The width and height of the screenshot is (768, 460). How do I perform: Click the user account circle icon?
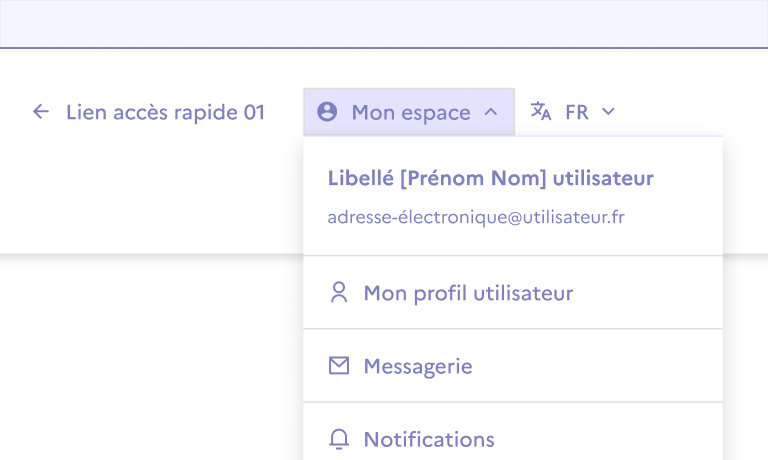(x=327, y=112)
